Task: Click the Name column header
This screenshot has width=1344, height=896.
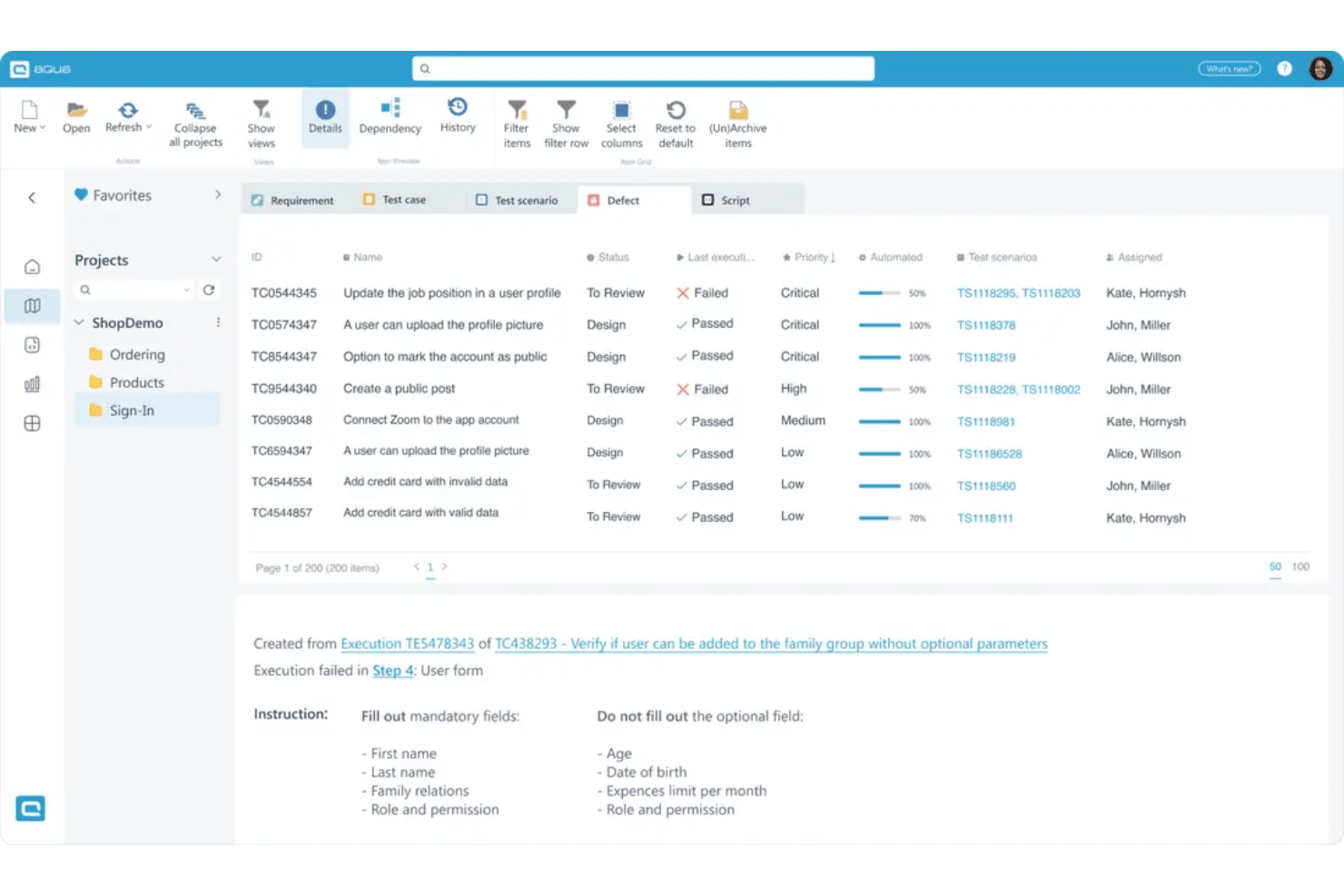Action: (x=362, y=258)
